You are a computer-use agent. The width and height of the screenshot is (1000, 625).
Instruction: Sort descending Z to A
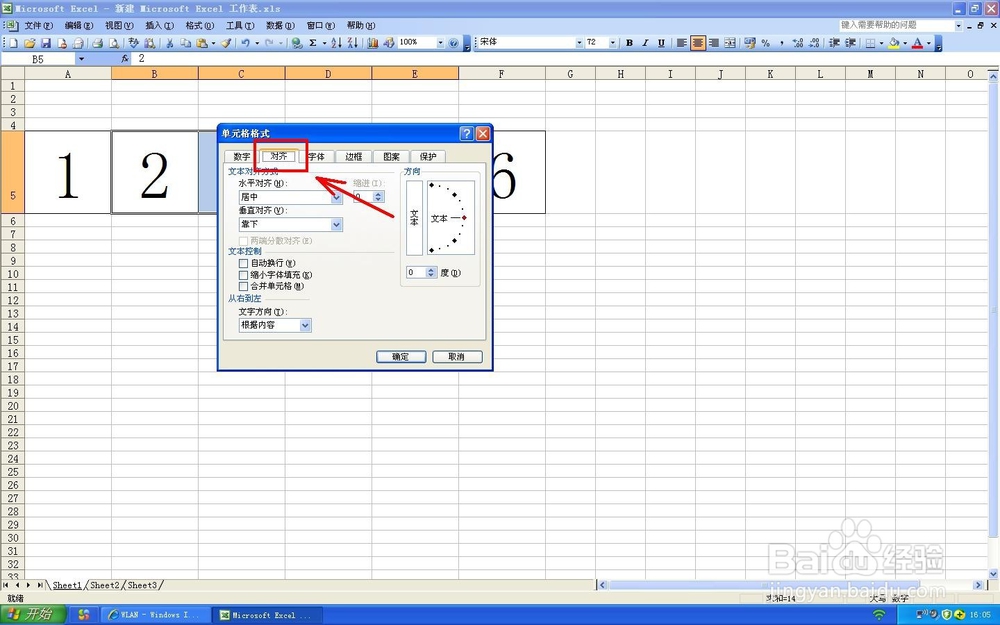(x=353, y=43)
